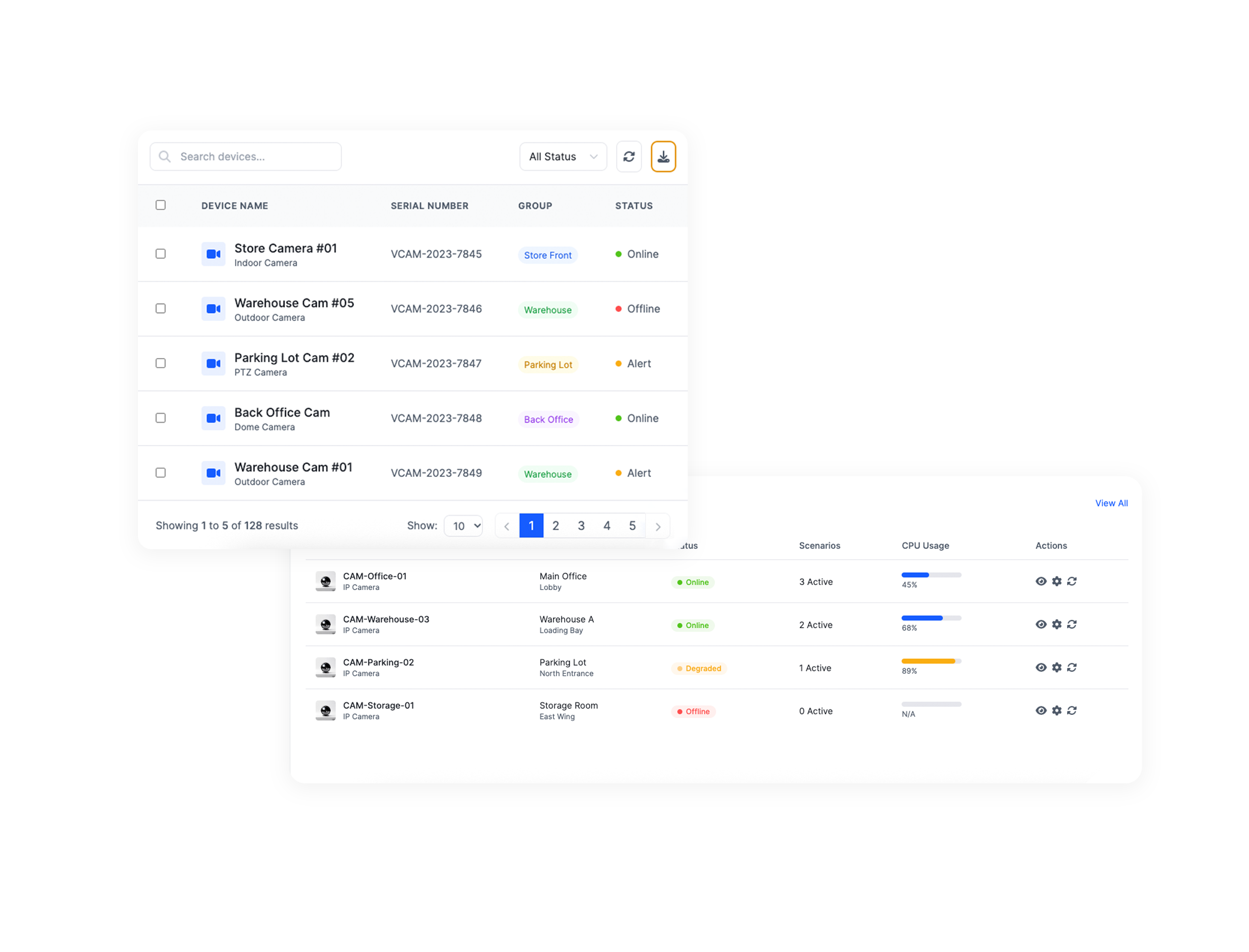
Task: Click the Search devices input field
Action: (245, 157)
